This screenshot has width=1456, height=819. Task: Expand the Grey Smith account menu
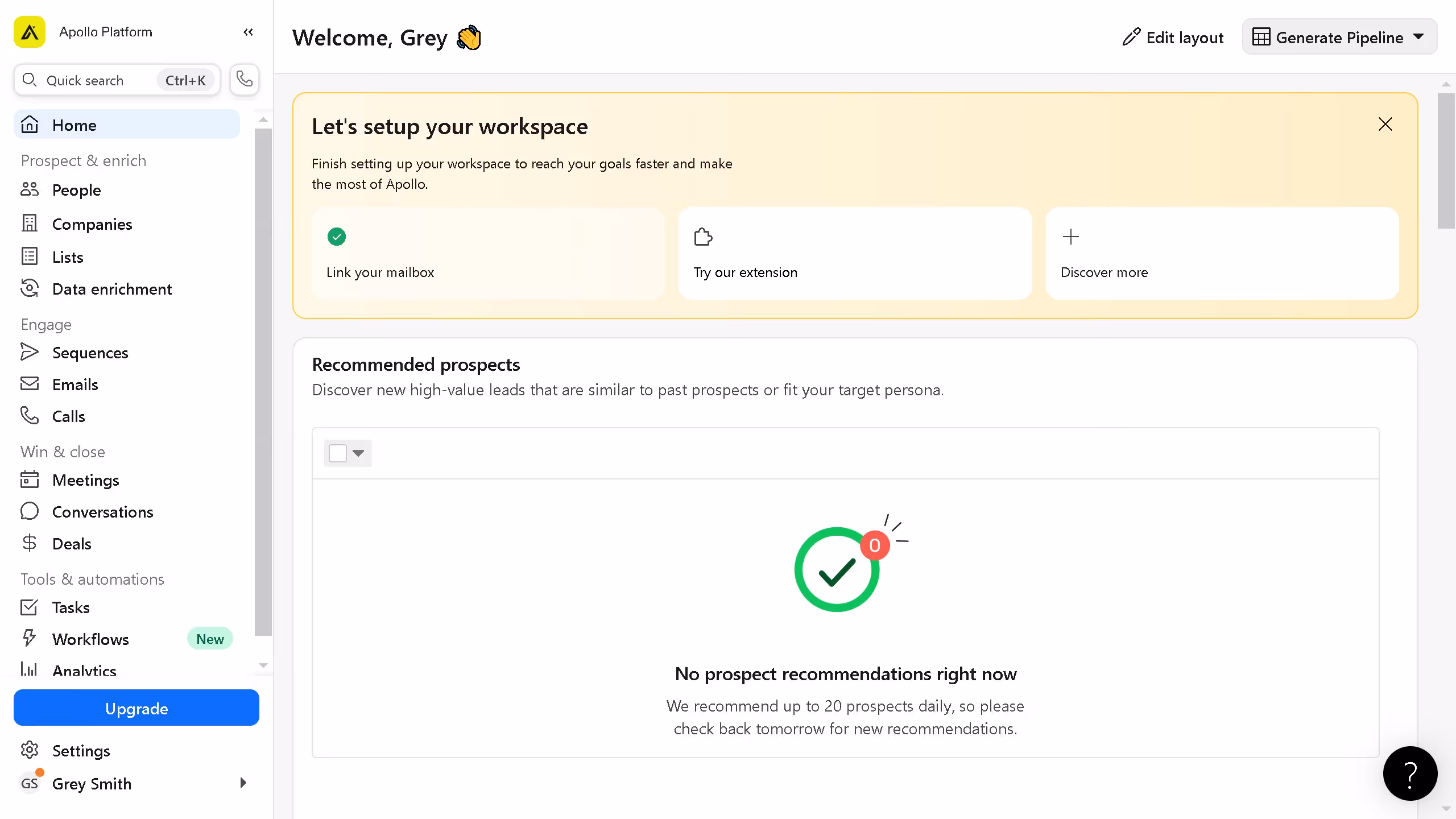pos(243,783)
